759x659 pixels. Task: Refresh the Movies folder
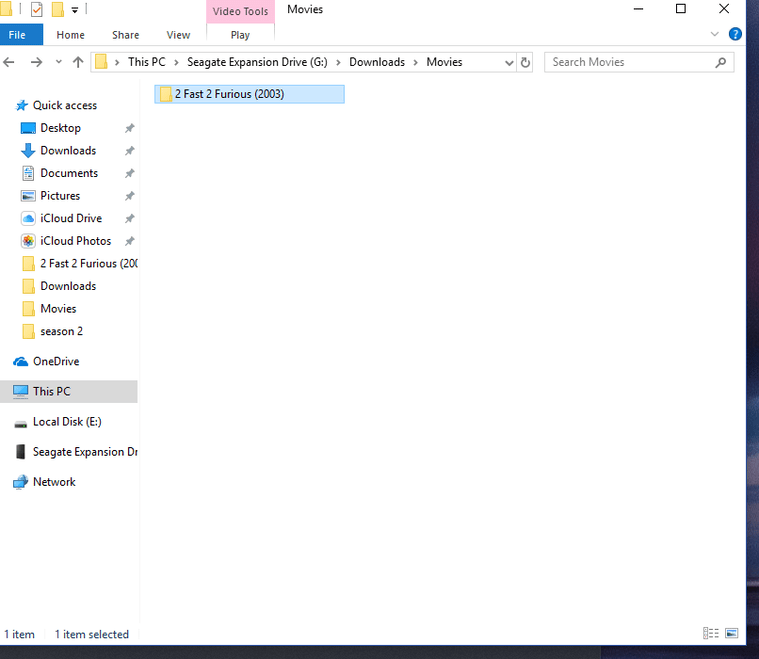click(x=525, y=62)
